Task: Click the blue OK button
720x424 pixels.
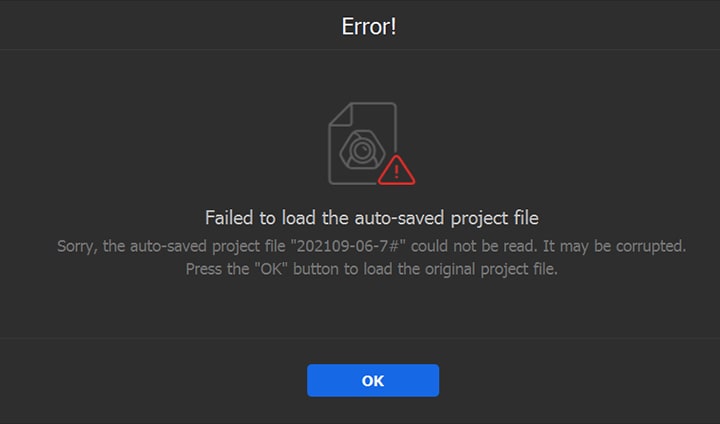Action: point(372,380)
